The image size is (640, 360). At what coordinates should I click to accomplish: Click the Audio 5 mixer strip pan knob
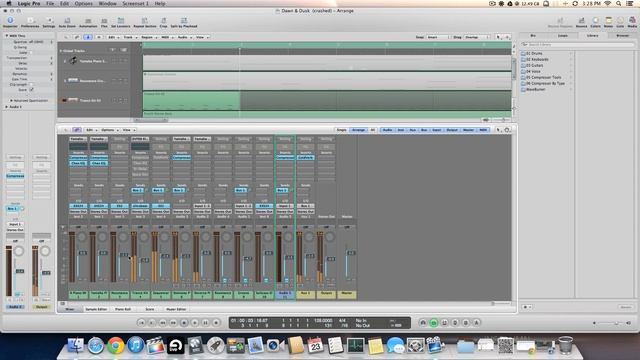[x=289, y=237]
